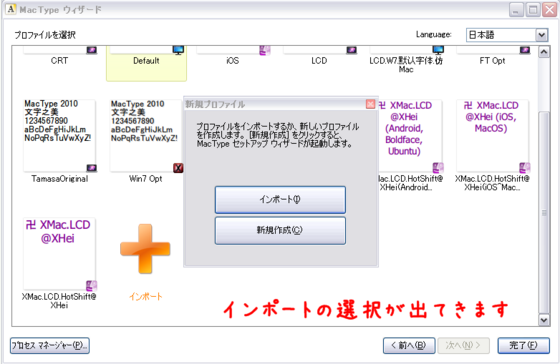Select the FT Opt profile label
This screenshot has width=560, height=364.
pos(492,61)
